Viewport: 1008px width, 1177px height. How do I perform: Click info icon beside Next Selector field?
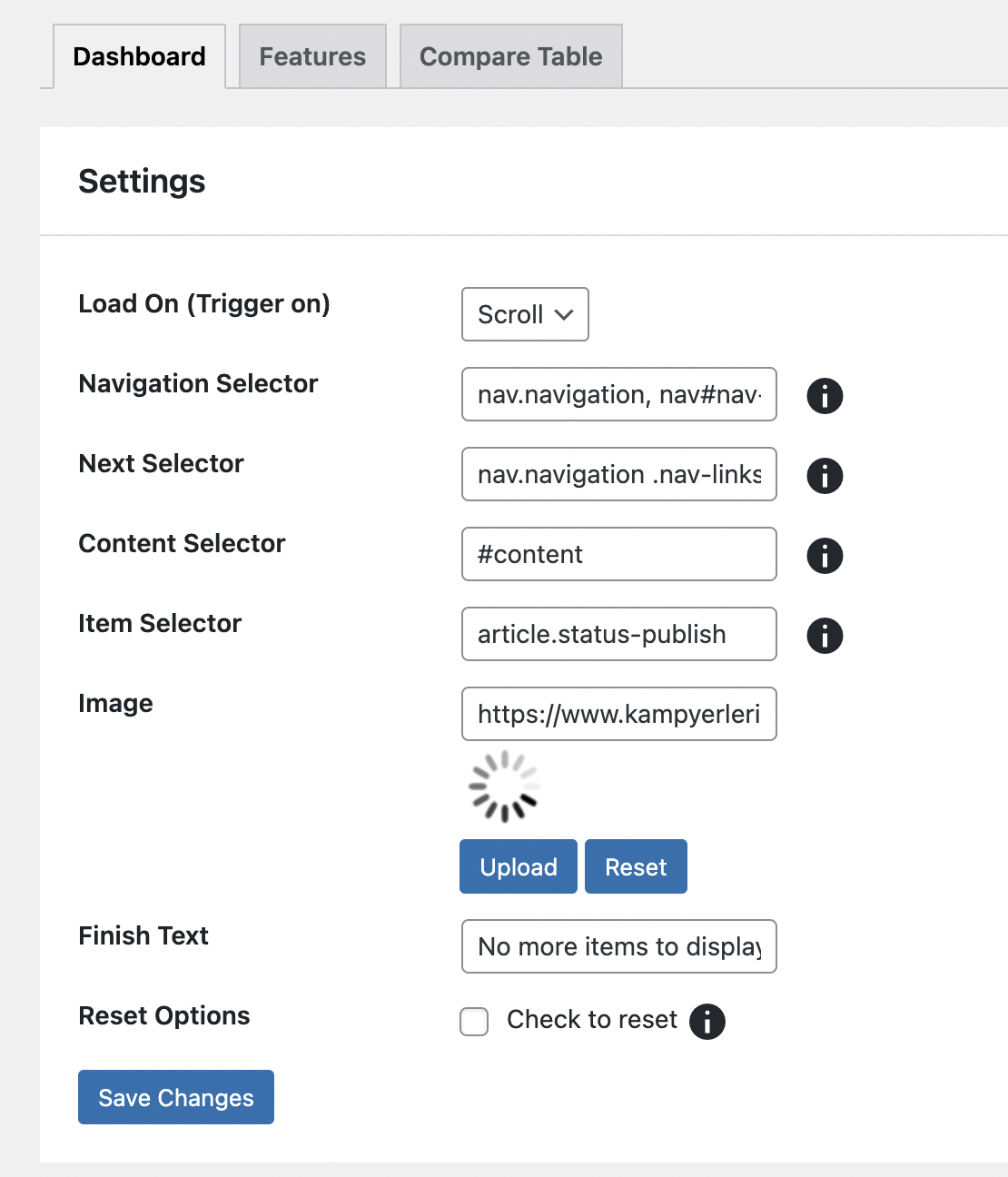tap(825, 475)
